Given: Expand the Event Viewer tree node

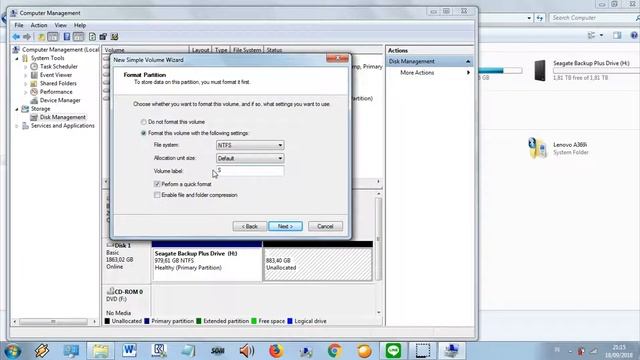Looking at the screenshot, I should click(x=26, y=75).
